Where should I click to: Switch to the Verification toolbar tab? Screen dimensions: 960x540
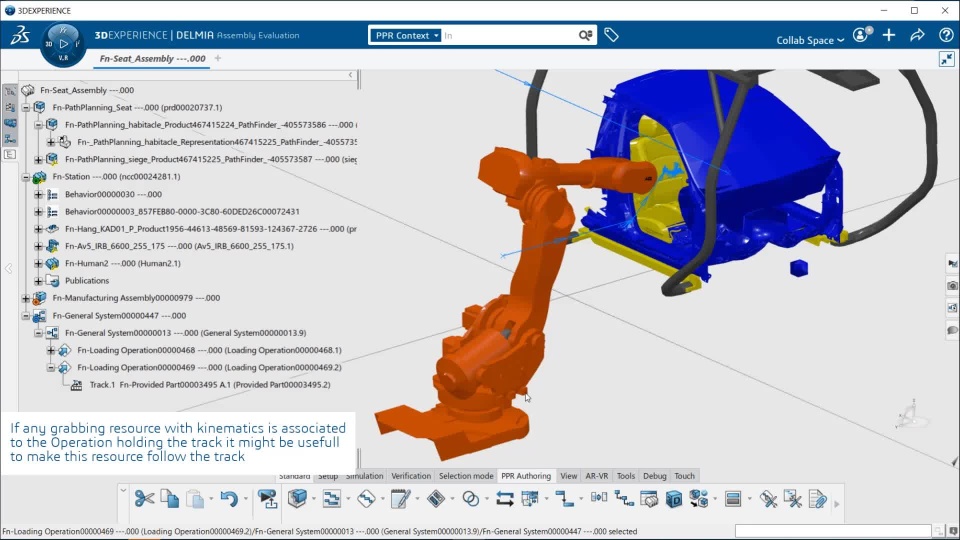(x=411, y=476)
